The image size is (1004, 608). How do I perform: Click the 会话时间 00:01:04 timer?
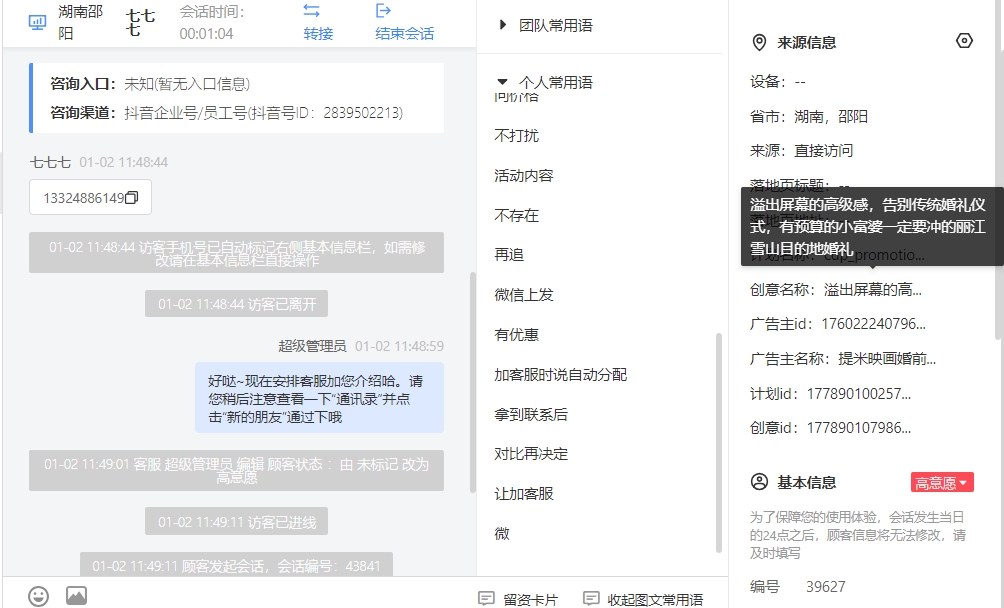point(212,22)
